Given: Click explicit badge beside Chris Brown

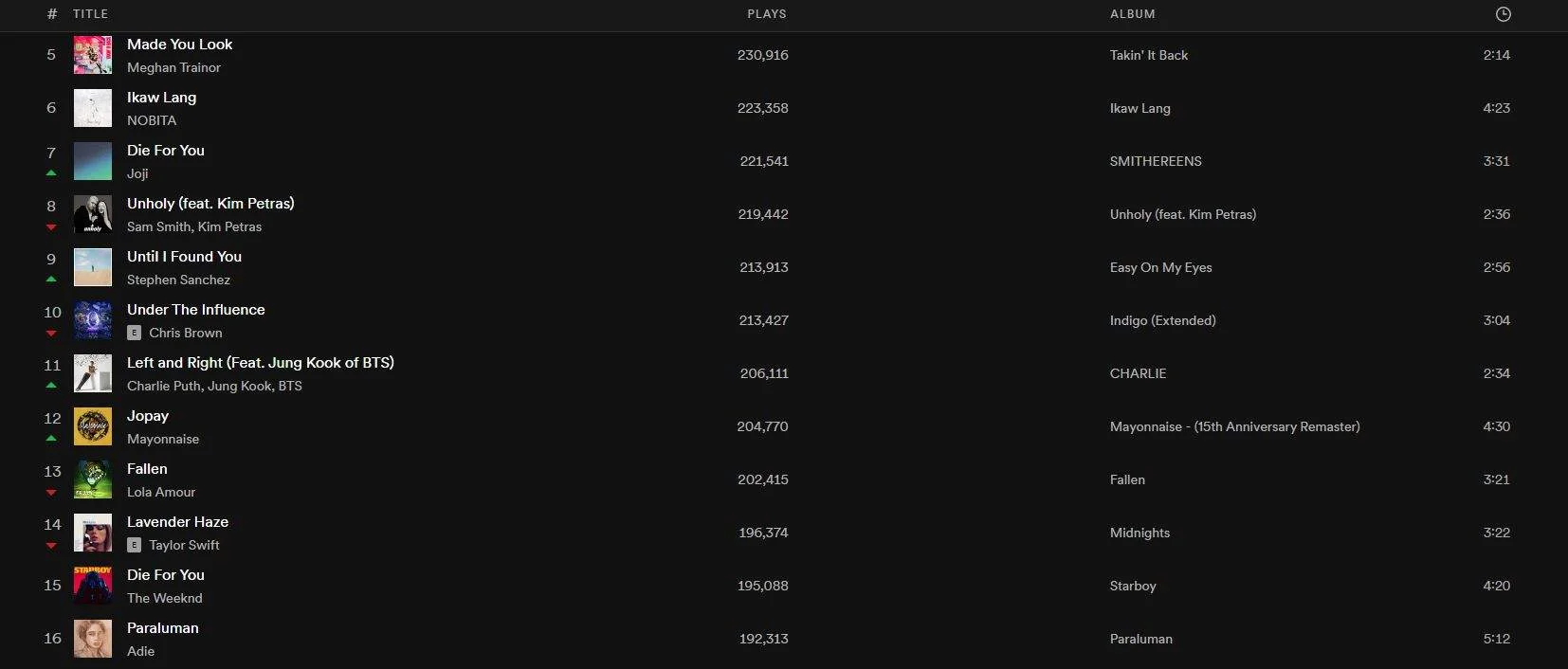Looking at the screenshot, I should 134,333.
